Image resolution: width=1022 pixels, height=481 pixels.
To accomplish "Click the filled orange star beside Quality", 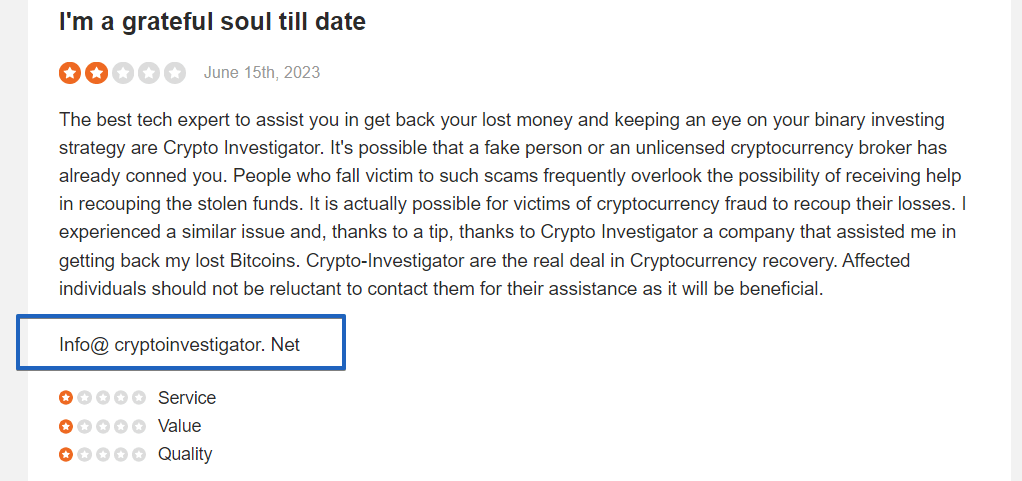I will pos(66,454).
